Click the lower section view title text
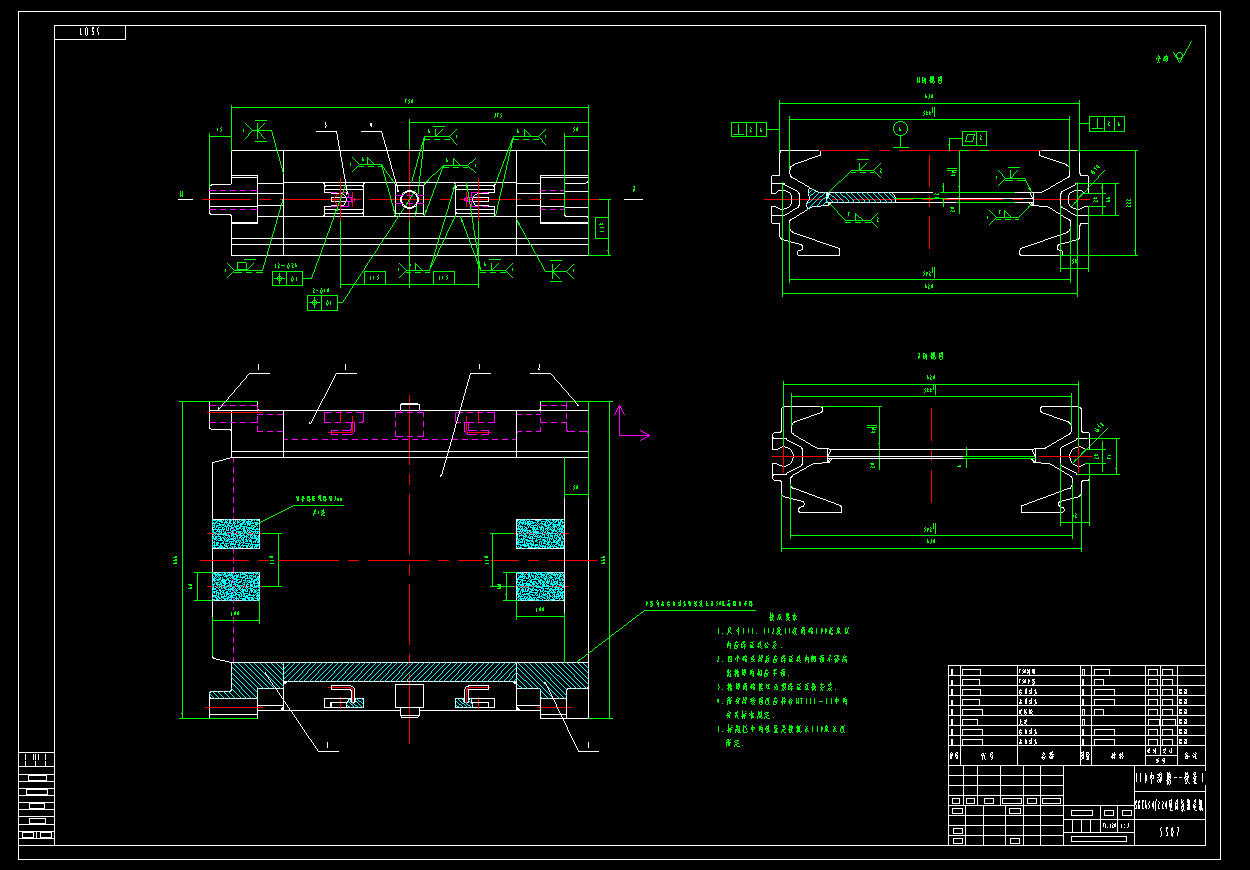 tap(930, 356)
